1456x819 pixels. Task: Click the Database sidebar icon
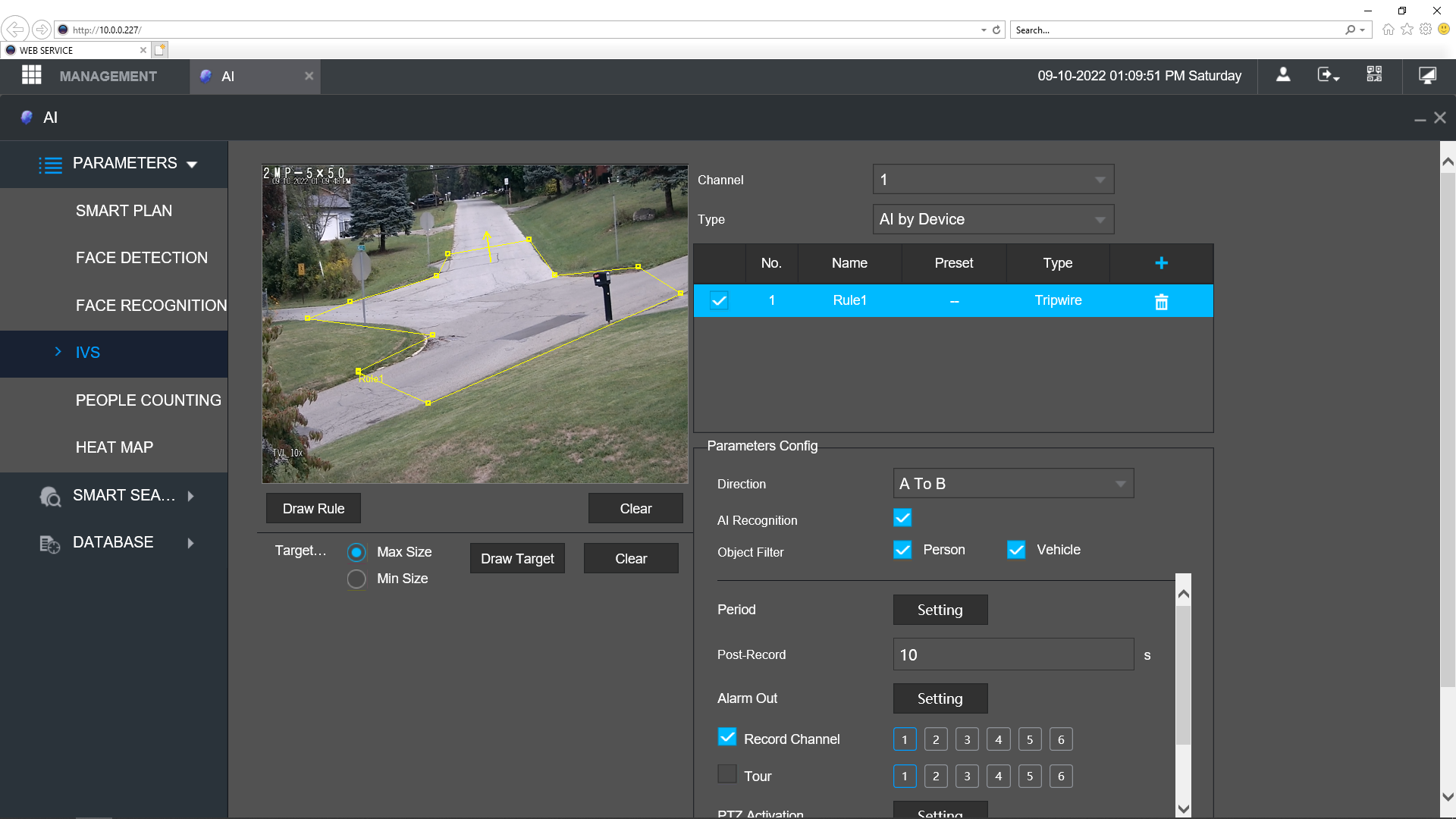[x=50, y=544]
